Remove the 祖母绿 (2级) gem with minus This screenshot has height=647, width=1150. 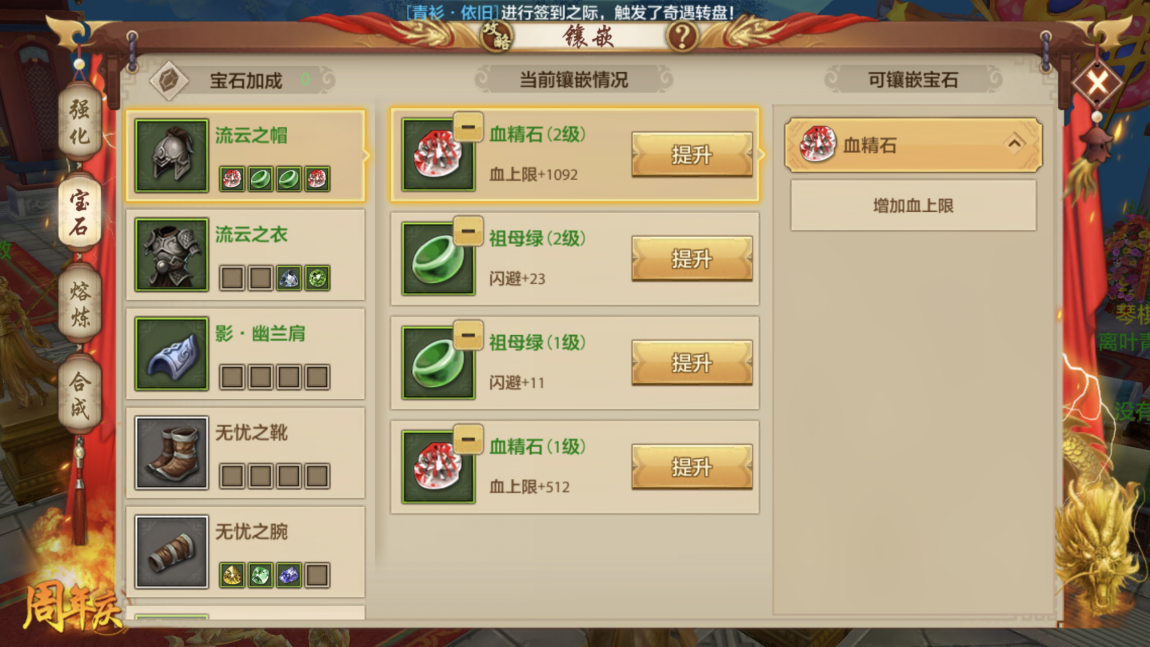point(467,232)
